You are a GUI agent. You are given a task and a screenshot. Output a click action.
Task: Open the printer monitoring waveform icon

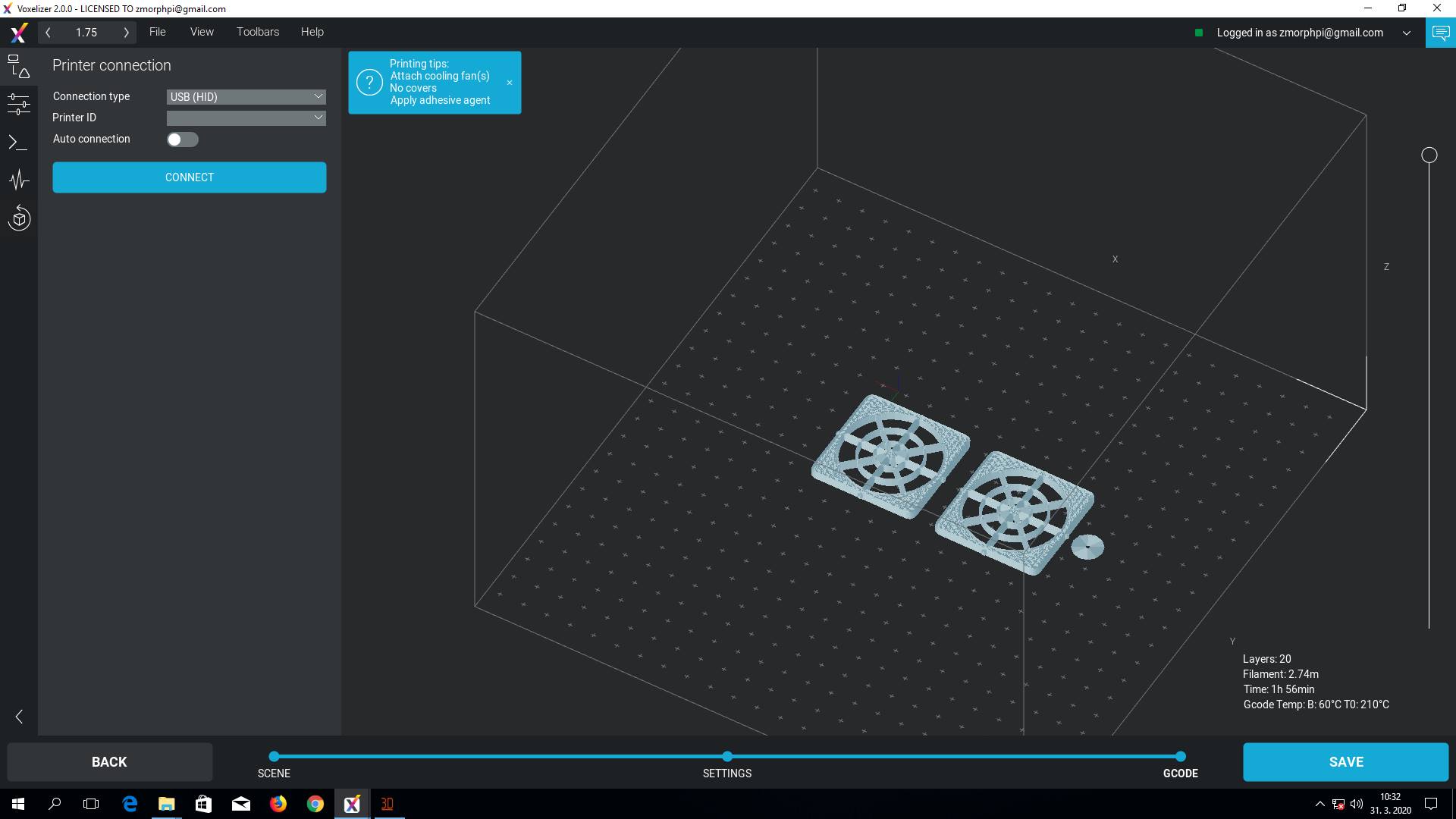(19, 180)
